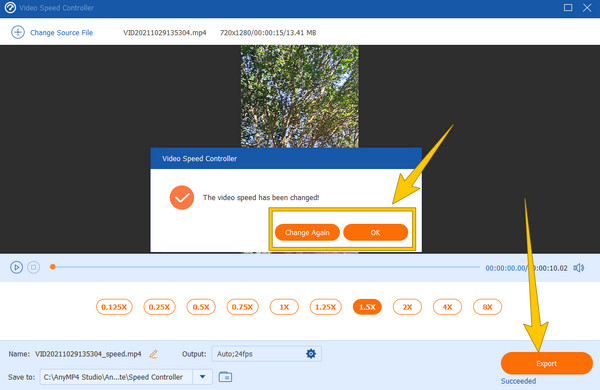Mute audio with the speaker icon

point(578,268)
